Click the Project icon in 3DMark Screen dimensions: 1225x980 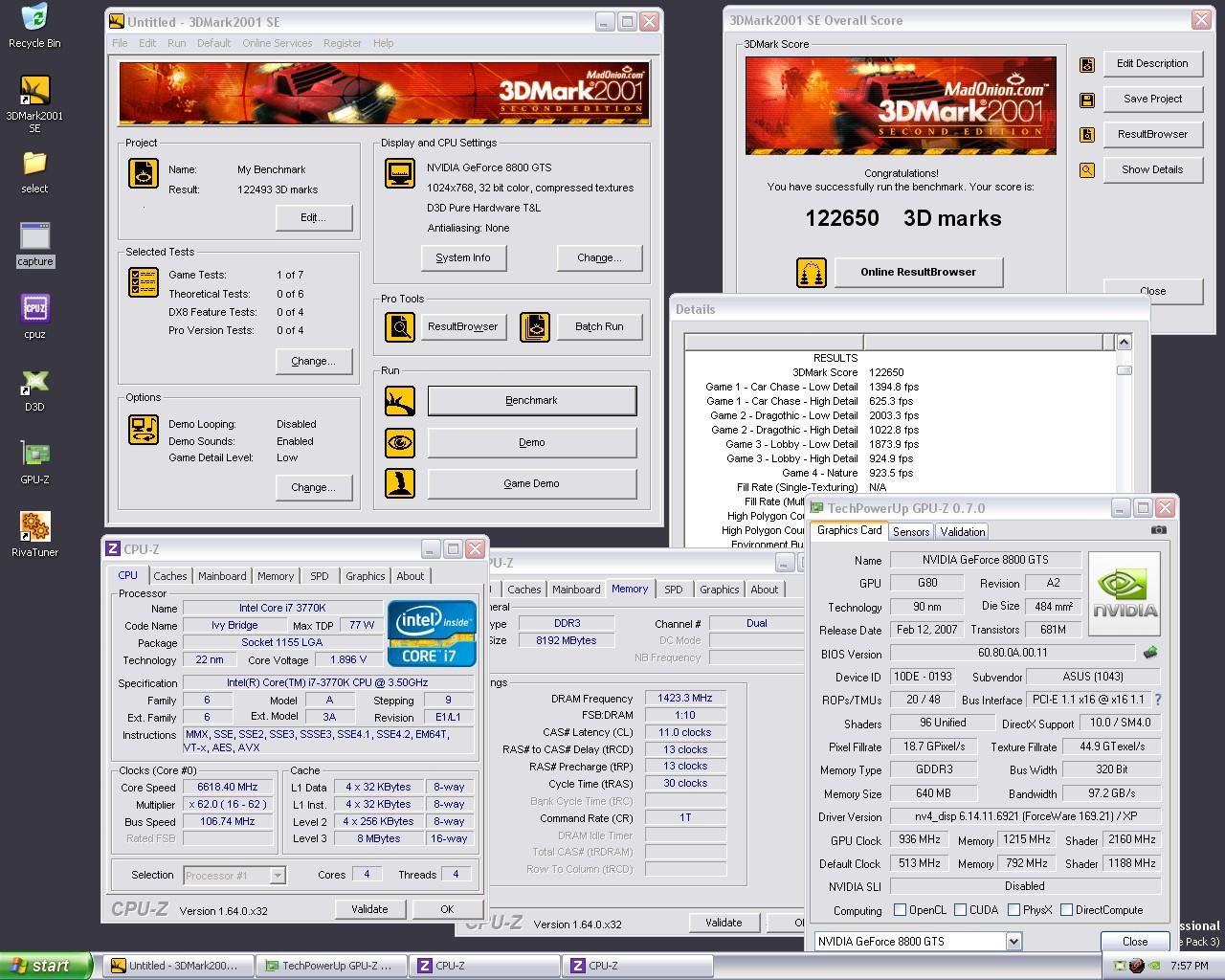point(144,173)
